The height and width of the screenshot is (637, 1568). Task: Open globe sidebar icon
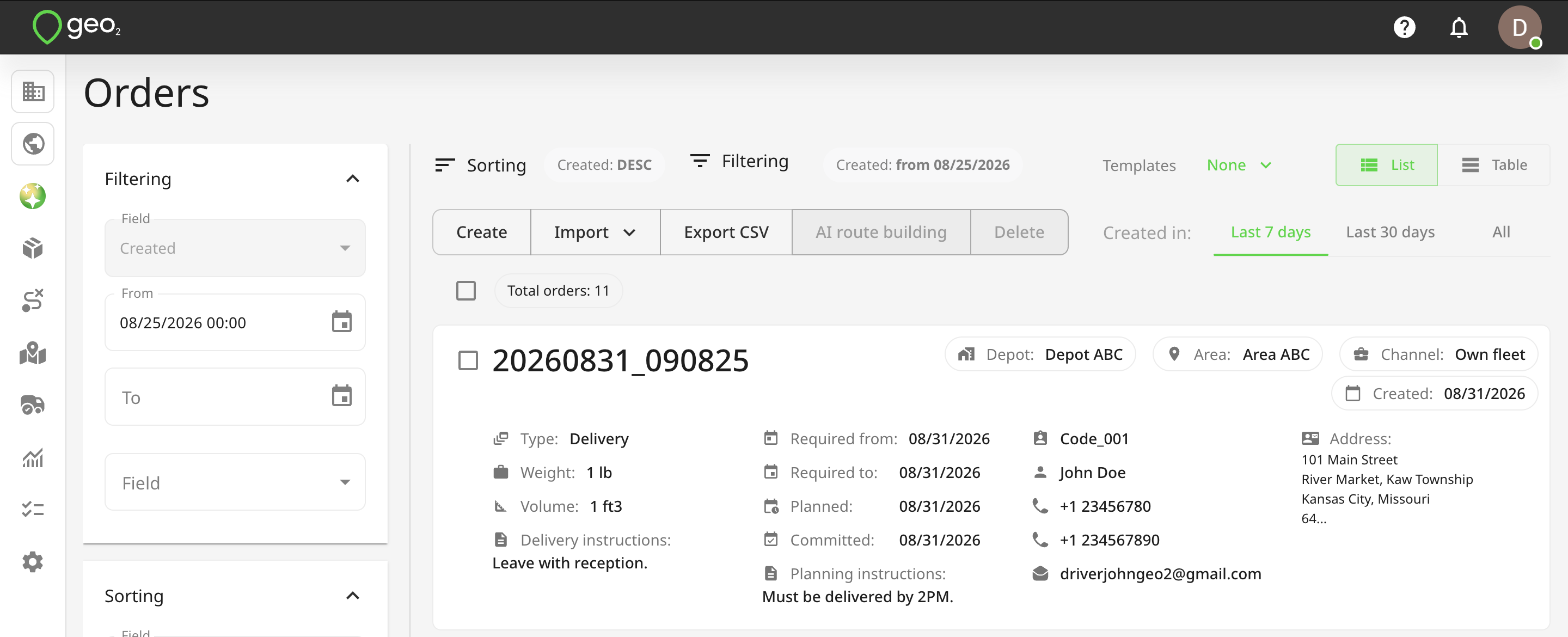[33, 144]
